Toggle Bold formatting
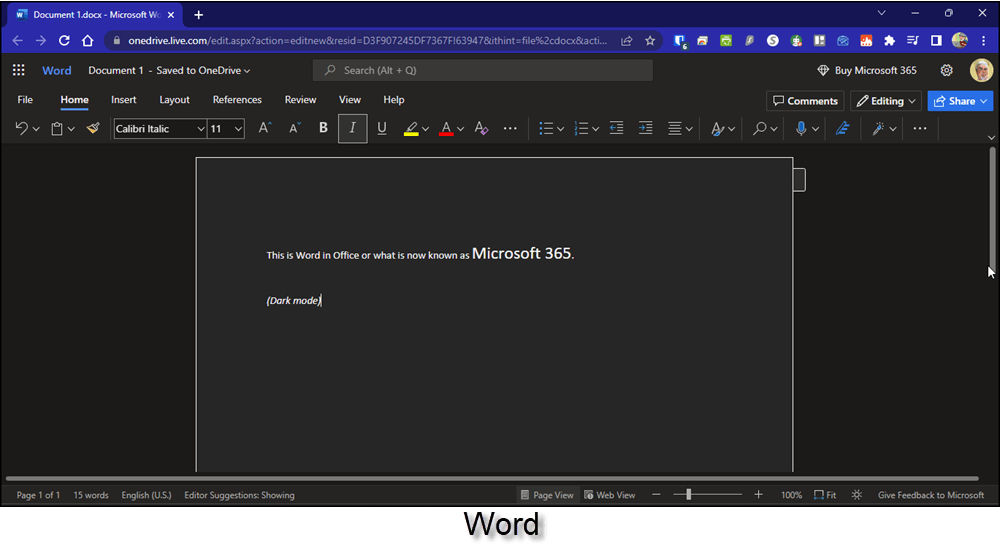The image size is (1000, 551). pos(323,128)
